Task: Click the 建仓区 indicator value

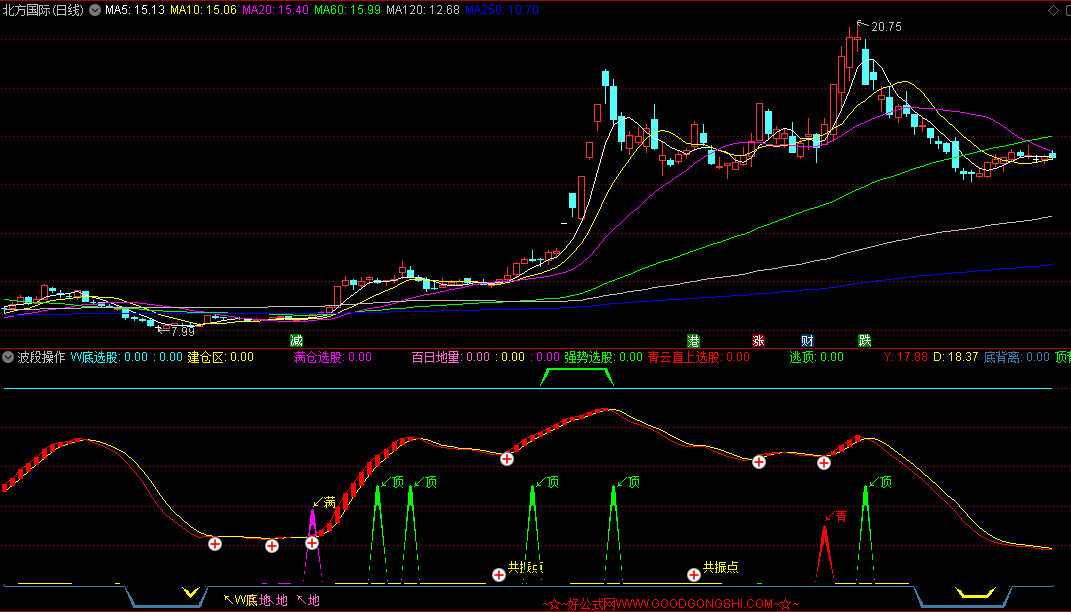Action: pyautogui.click(x=221, y=357)
